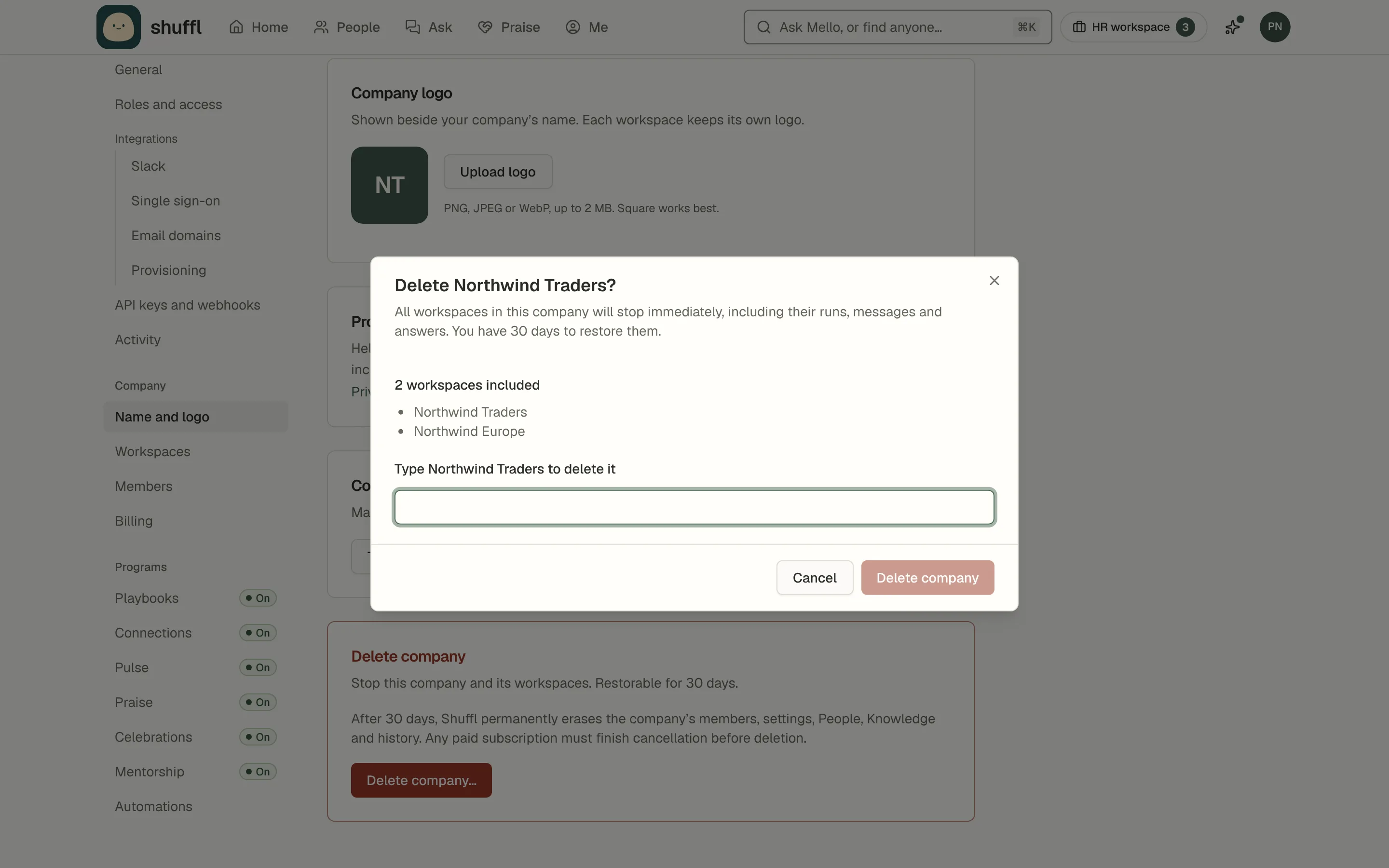Screen dimensions: 1389x868
Task: Open API keys and webhooks
Action: [x=187, y=305]
